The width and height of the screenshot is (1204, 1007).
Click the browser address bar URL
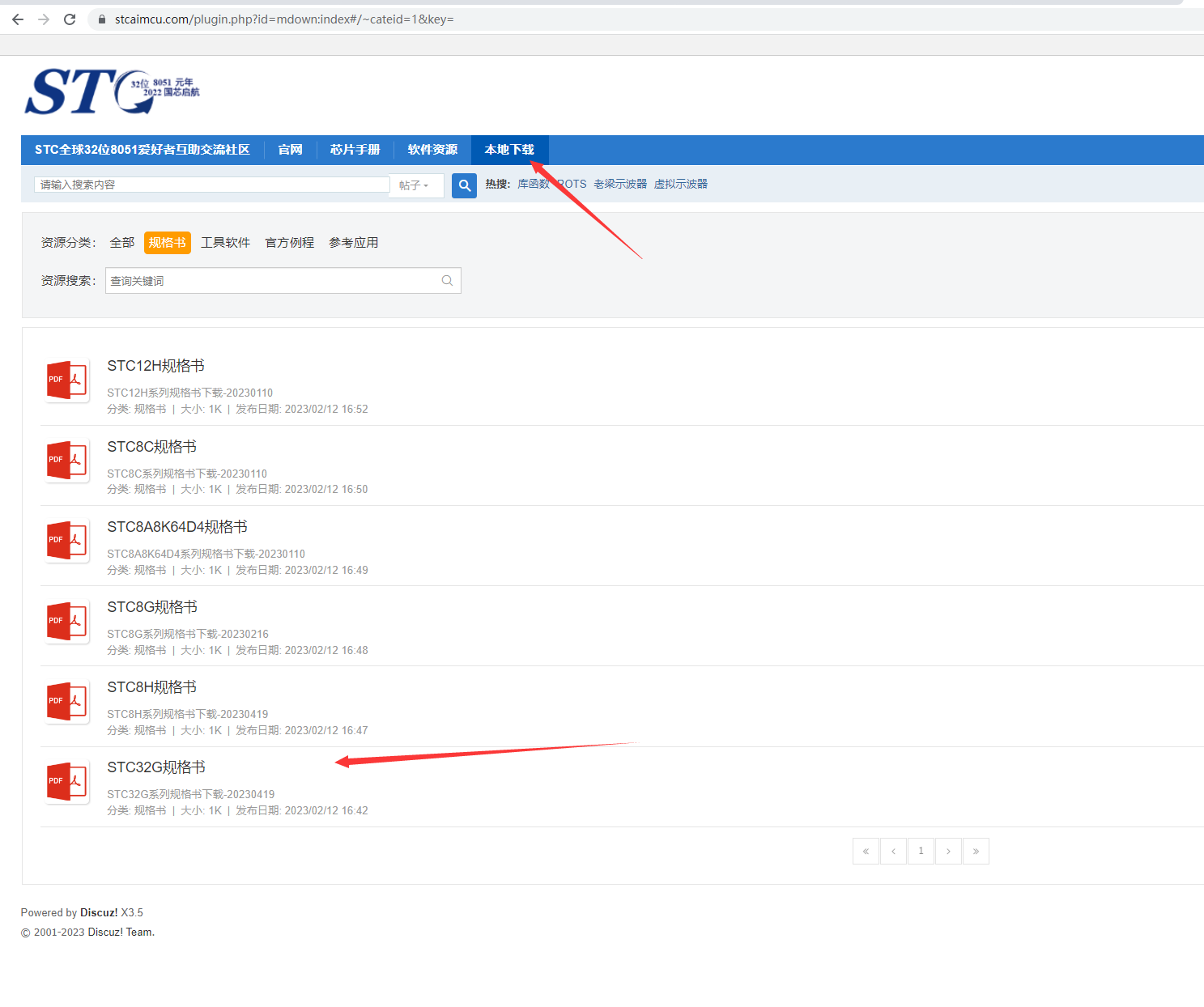284,19
